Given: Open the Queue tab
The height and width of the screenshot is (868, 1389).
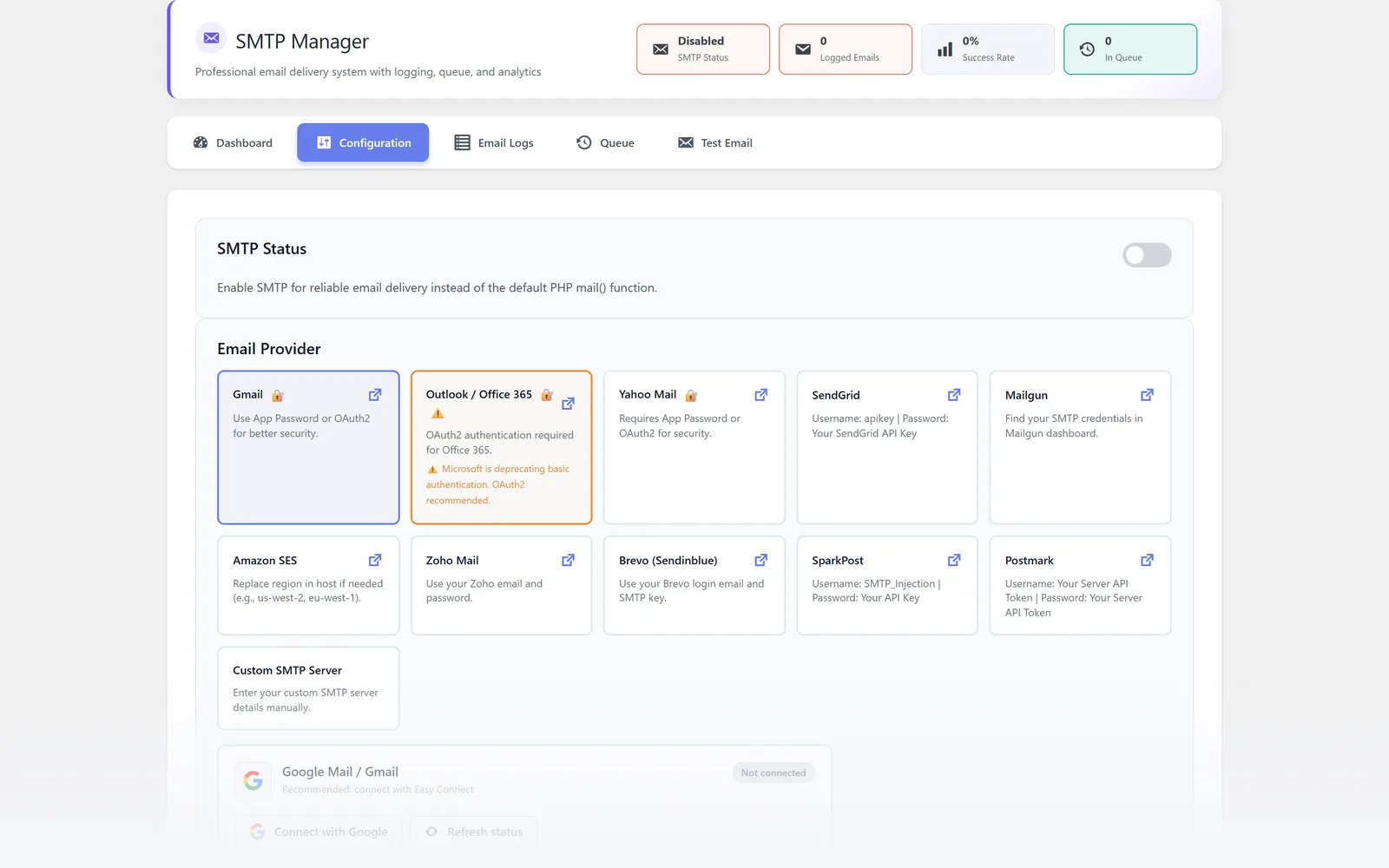Looking at the screenshot, I should click(605, 142).
